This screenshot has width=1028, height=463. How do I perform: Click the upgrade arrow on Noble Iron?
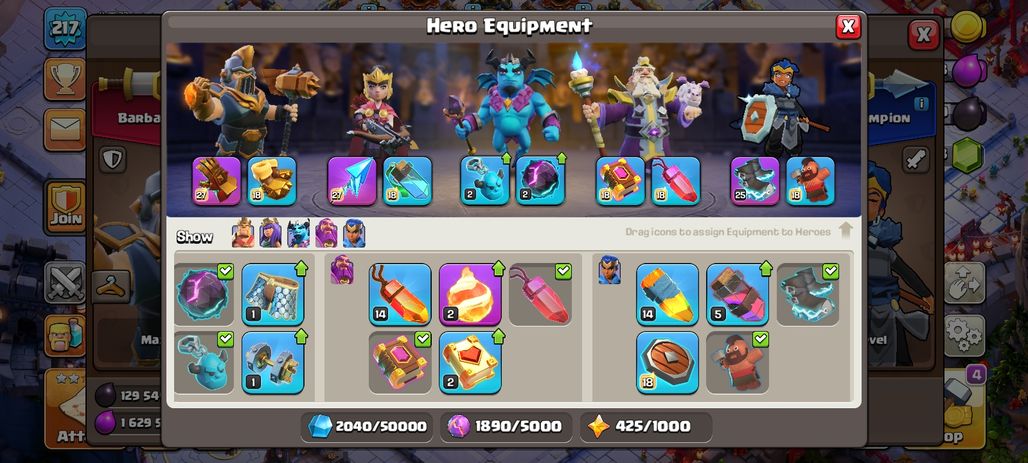(x=301, y=336)
